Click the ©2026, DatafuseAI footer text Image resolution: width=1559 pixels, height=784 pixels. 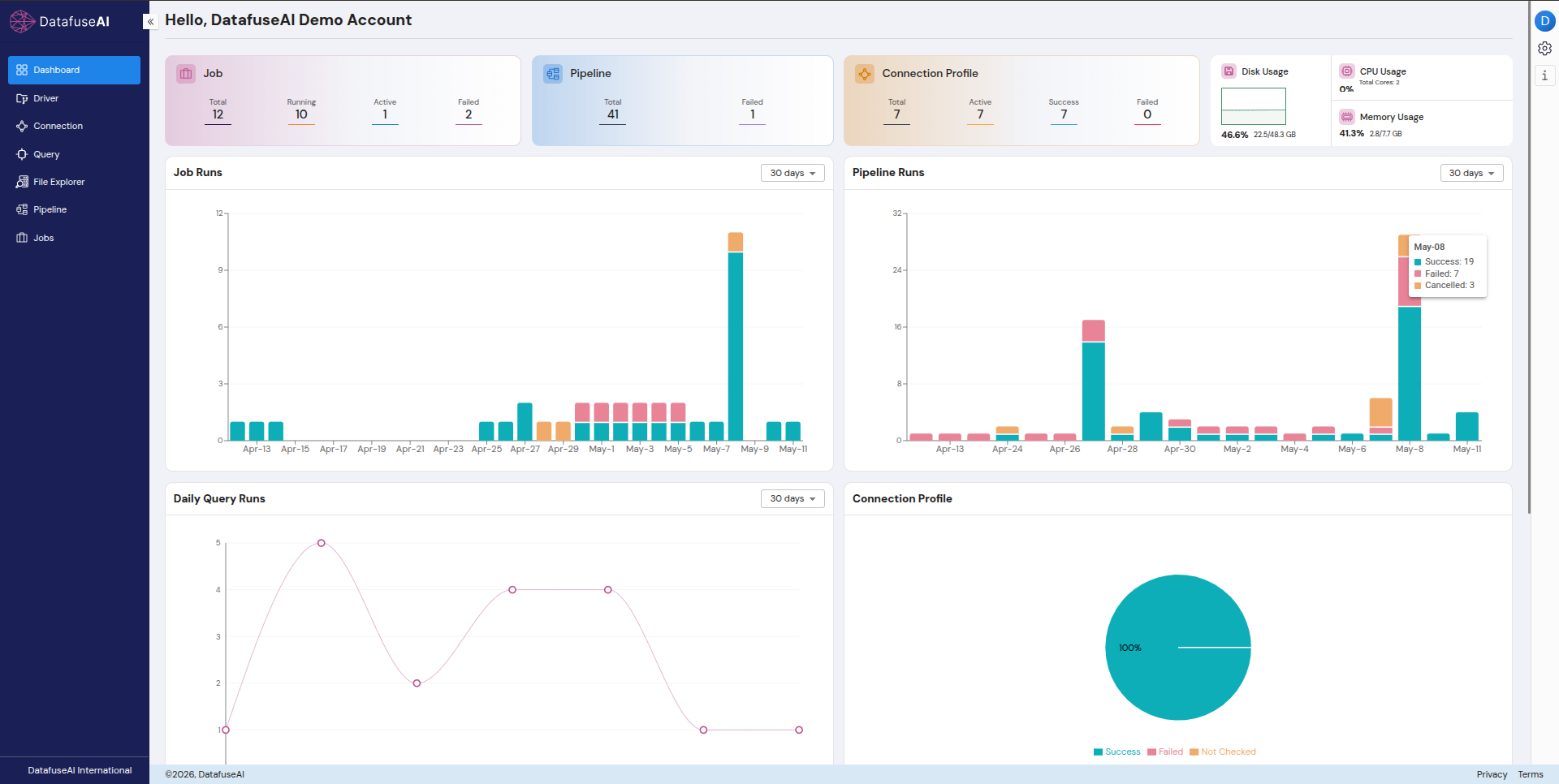205,774
